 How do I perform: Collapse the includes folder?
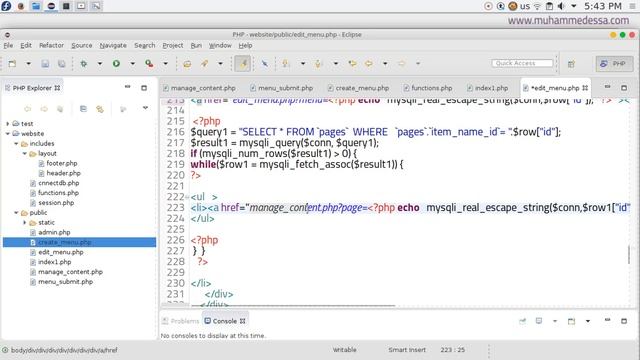[x=16, y=143]
